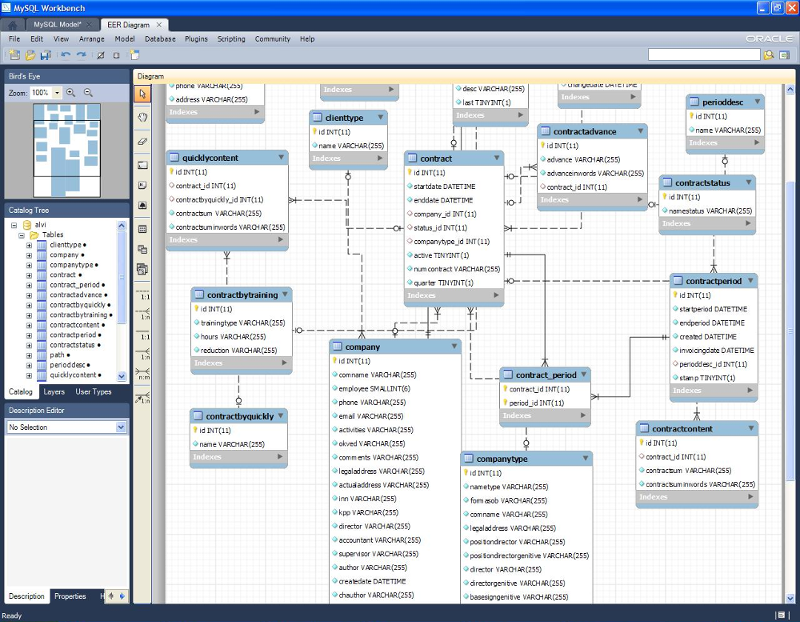Viewport: 800px width, 622px height.
Task: Select the place new table tool
Action: click(x=142, y=229)
